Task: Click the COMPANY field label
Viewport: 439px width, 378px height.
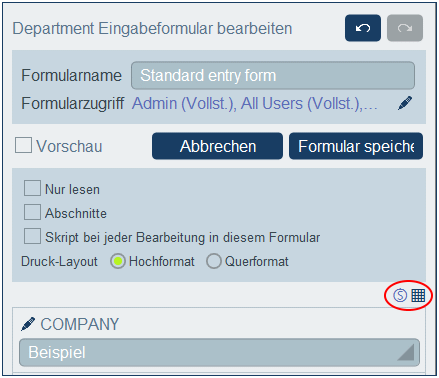Action: (80, 324)
